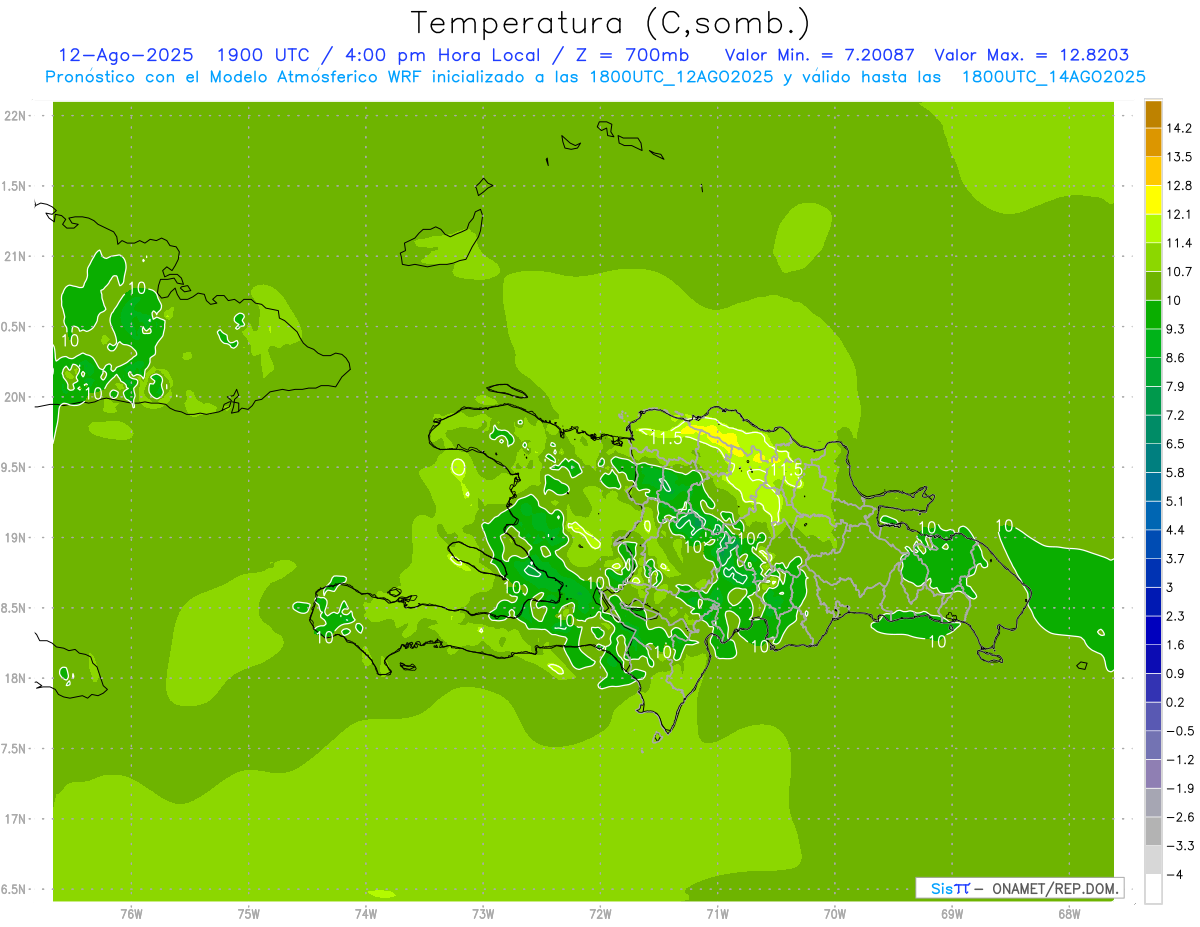
Task: Click the SisPi logo in the credit box
Action: (x=950, y=888)
